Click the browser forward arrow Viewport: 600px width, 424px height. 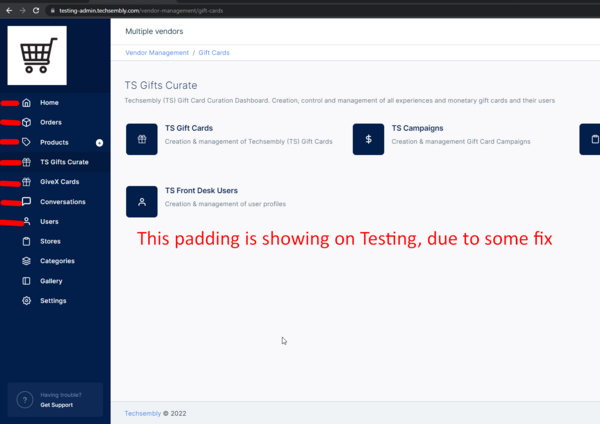click(23, 11)
